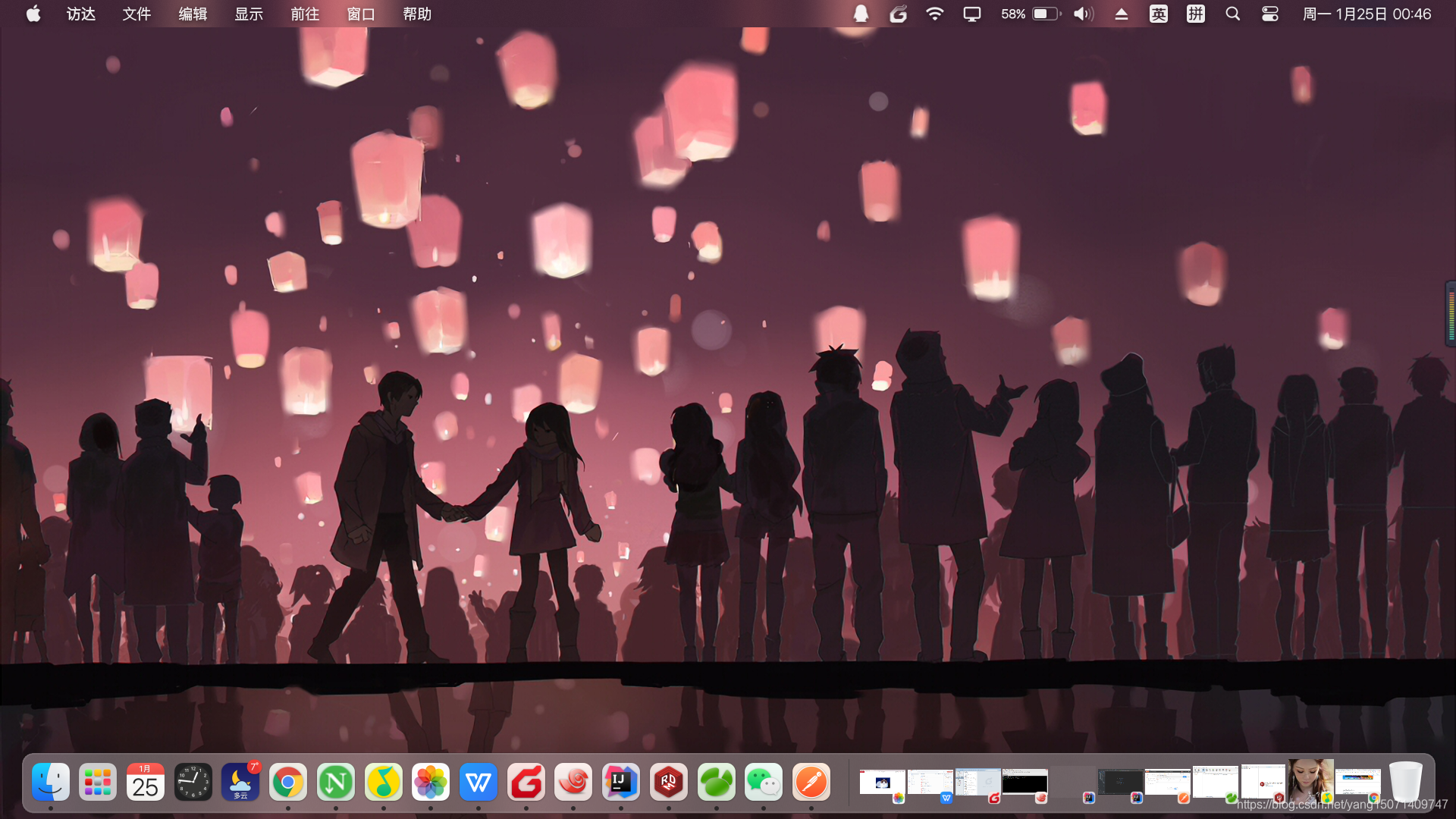Open the 文件 menu
The image size is (1456, 819).
pyautogui.click(x=136, y=14)
